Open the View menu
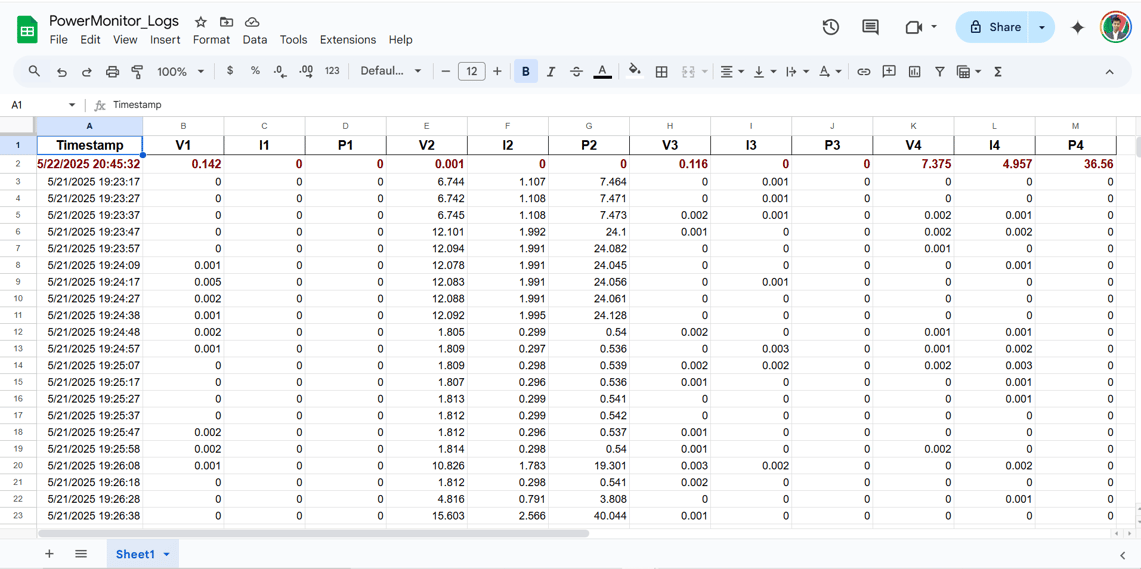Viewport: 1141px width, 569px height. (x=125, y=40)
